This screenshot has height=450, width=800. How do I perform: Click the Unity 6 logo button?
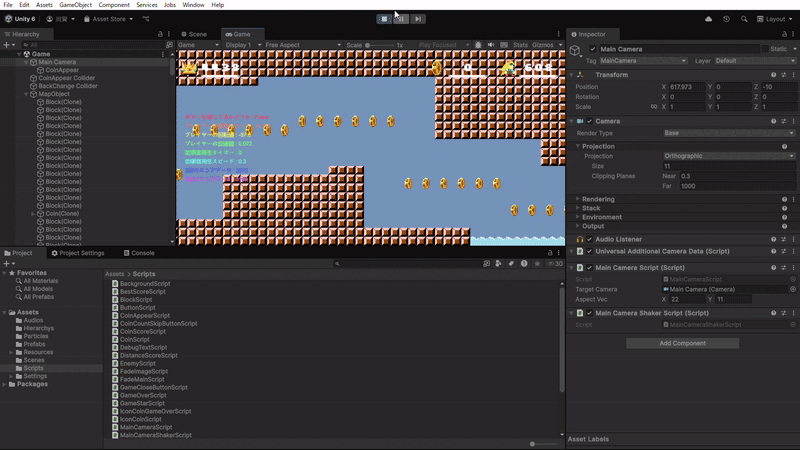(20, 19)
